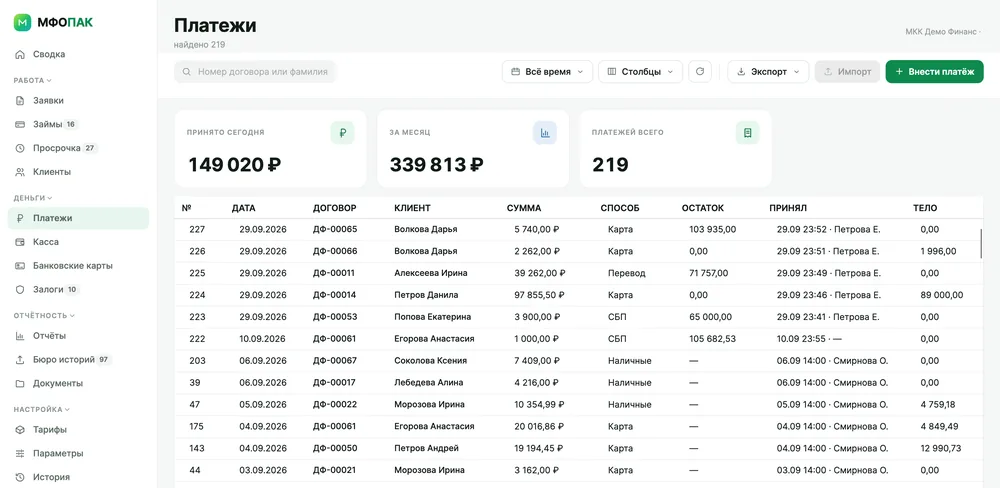Image resolution: width=1000 pixels, height=488 pixels.
Task: Click amount 10 354,99 ₽
Action: pos(540,405)
